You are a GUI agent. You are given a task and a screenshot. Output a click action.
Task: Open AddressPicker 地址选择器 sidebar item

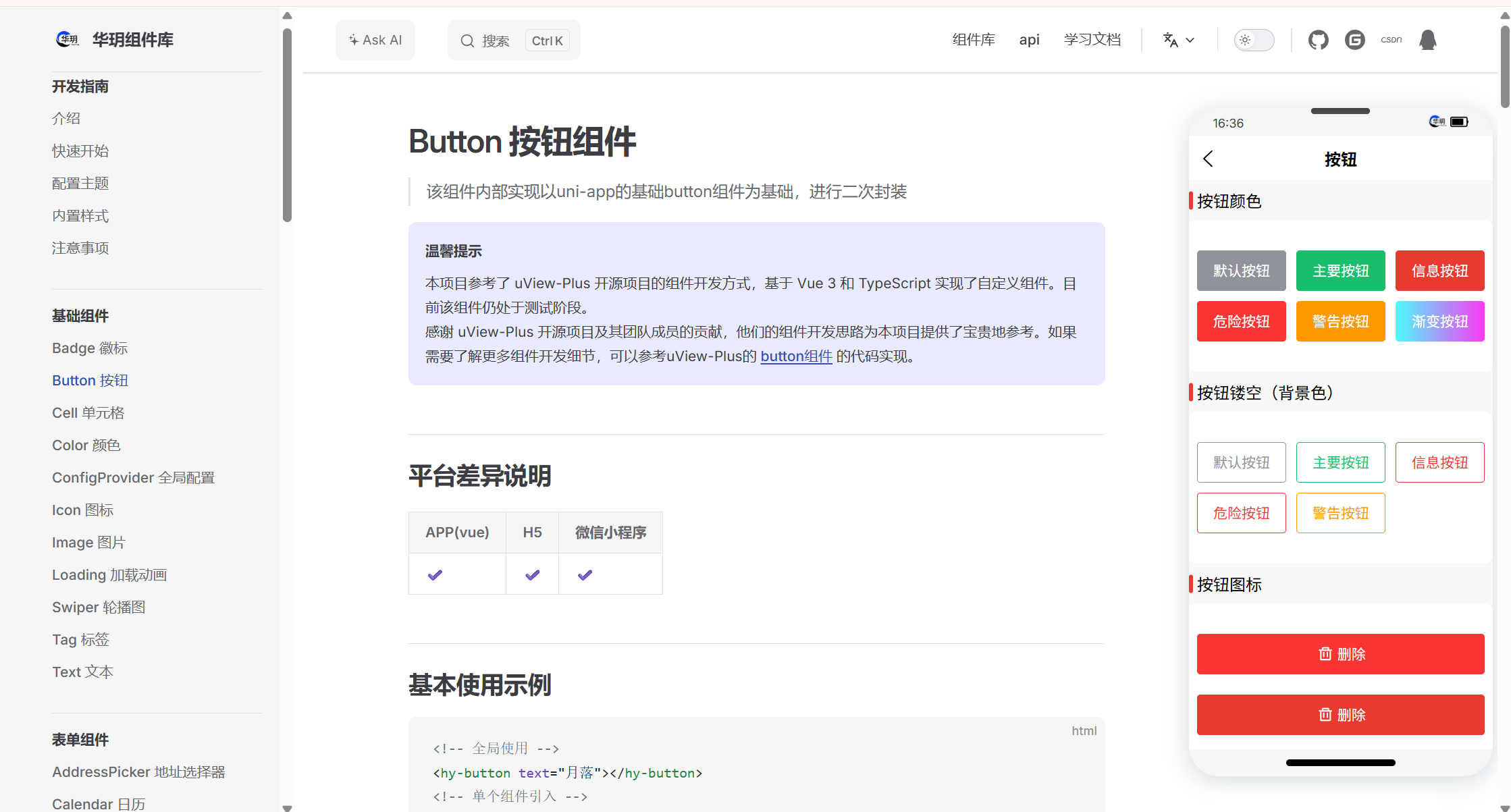tap(138, 772)
